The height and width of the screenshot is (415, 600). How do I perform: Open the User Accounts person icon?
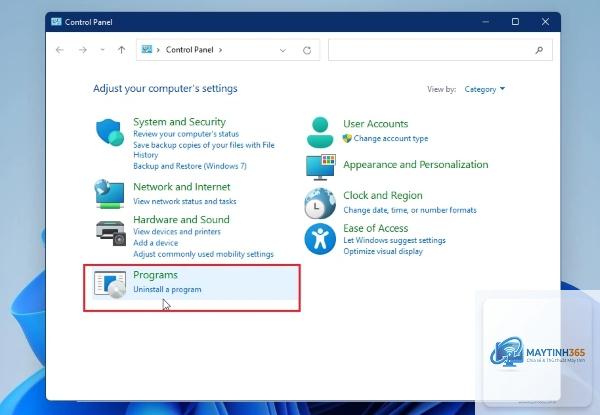click(320, 132)
